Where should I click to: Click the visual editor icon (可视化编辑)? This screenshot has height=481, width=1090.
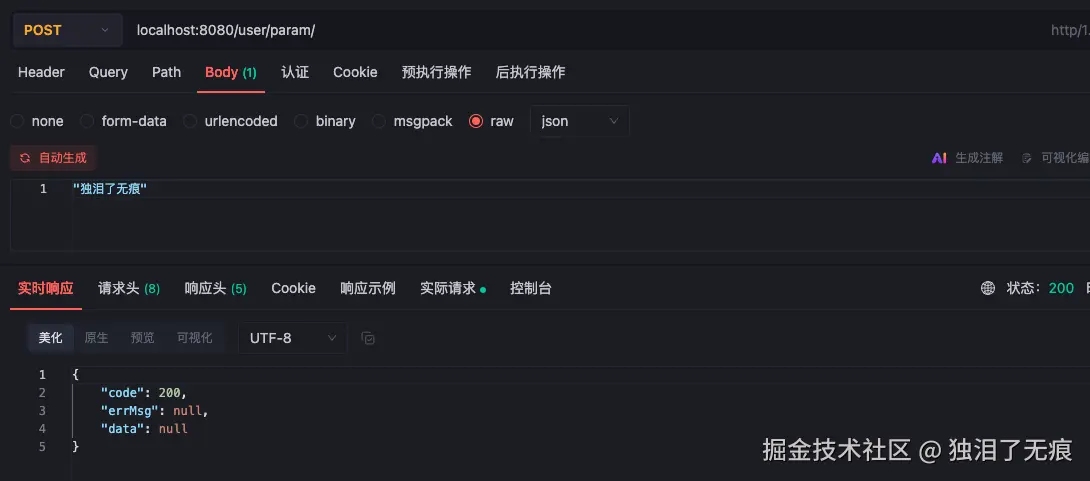[1026, 158]
